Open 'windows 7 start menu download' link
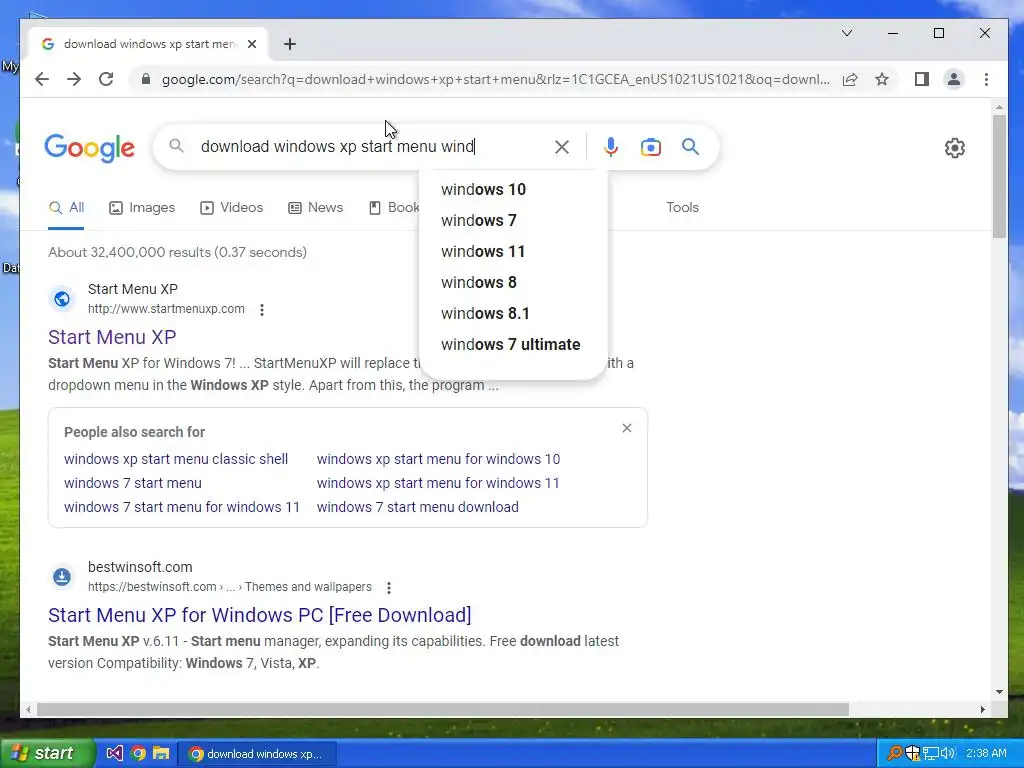The width and height of the screenshot is (1024, 768). (418, 507)
